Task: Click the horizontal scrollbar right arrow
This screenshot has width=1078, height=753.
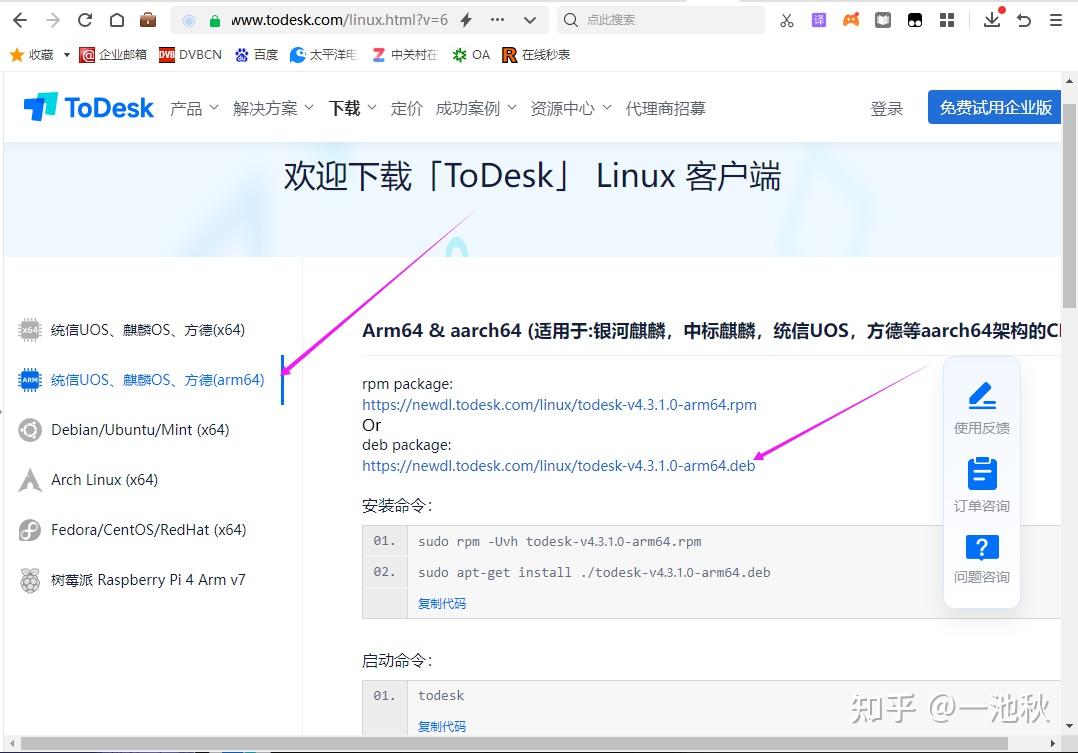Action: (1053, 743)
